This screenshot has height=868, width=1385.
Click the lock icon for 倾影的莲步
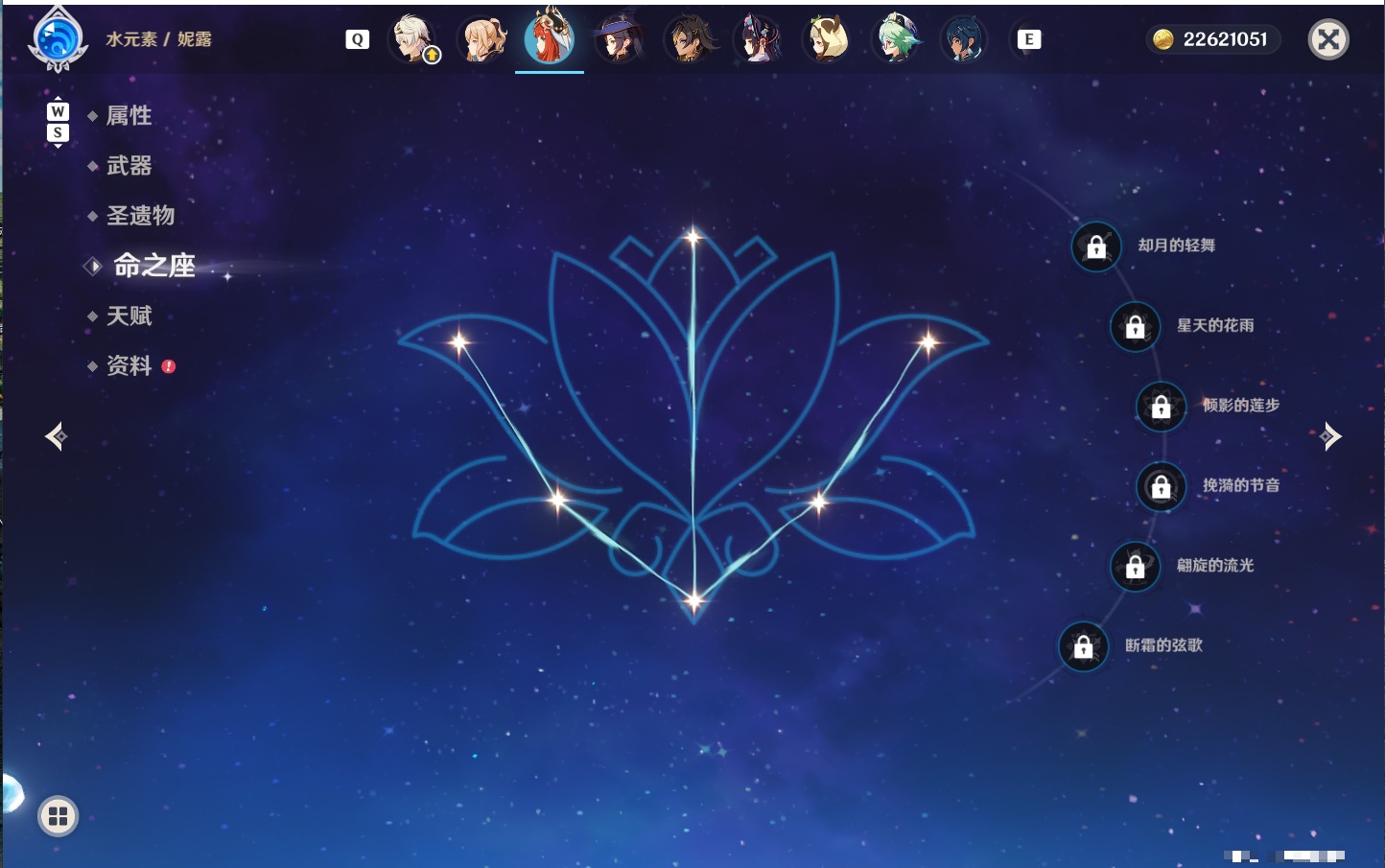click(1162, 406)
